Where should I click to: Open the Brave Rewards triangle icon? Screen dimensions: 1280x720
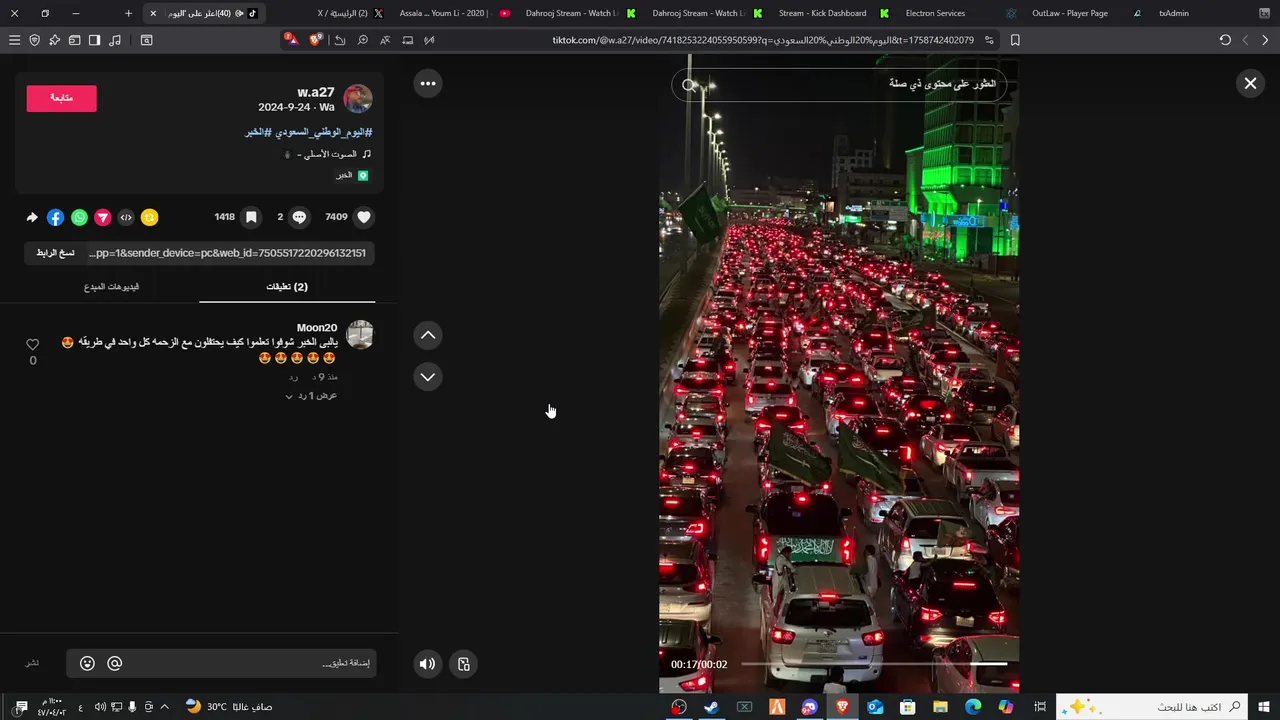click(x=291, y=40)
